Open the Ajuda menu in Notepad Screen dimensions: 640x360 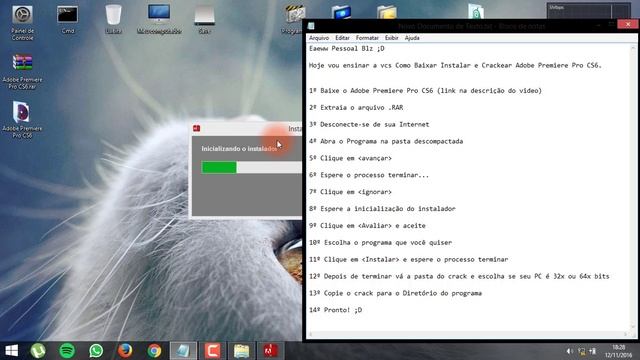[x=412, y=38]
